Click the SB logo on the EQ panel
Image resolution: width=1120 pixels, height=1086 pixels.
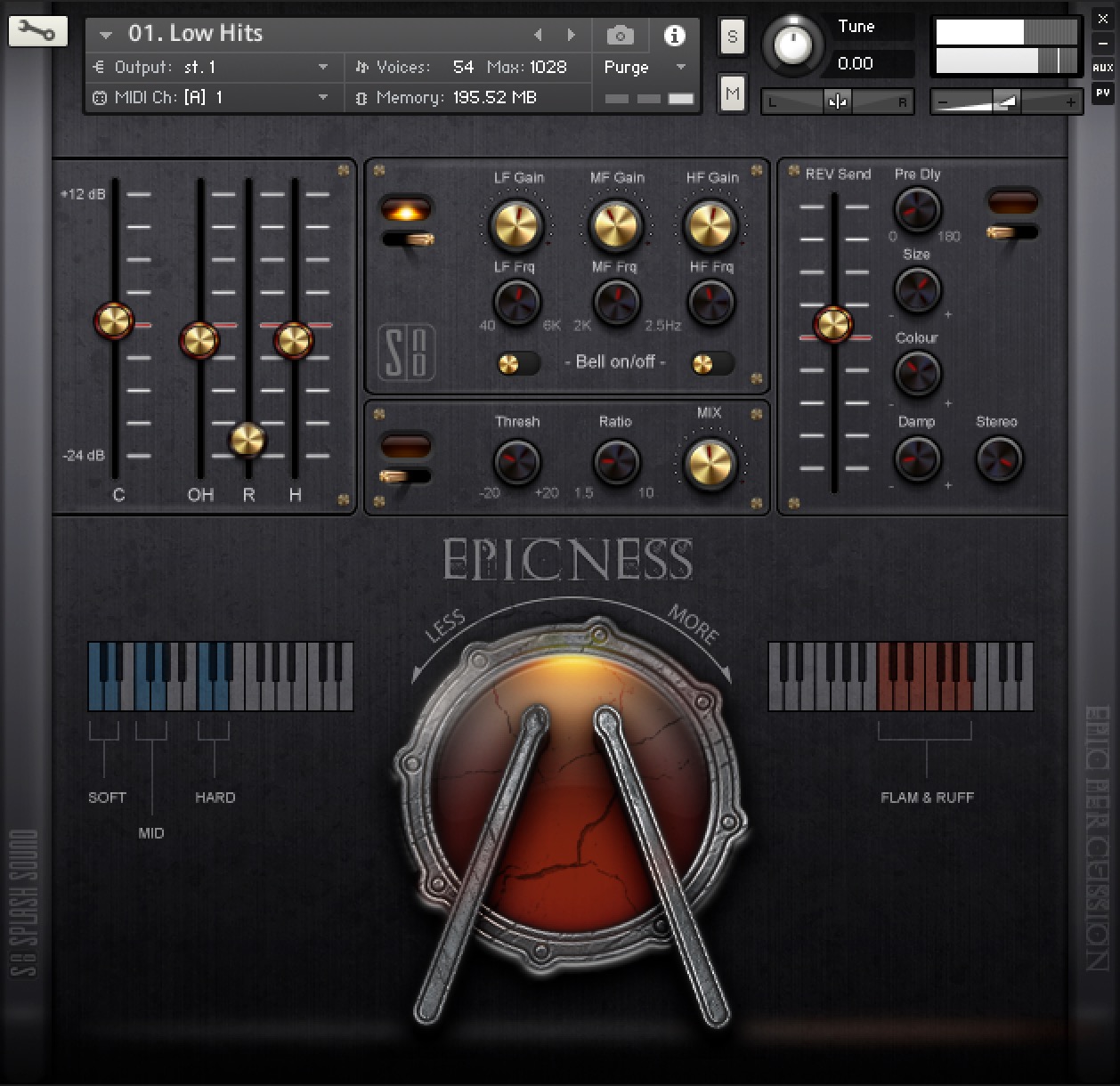(408, 351)
